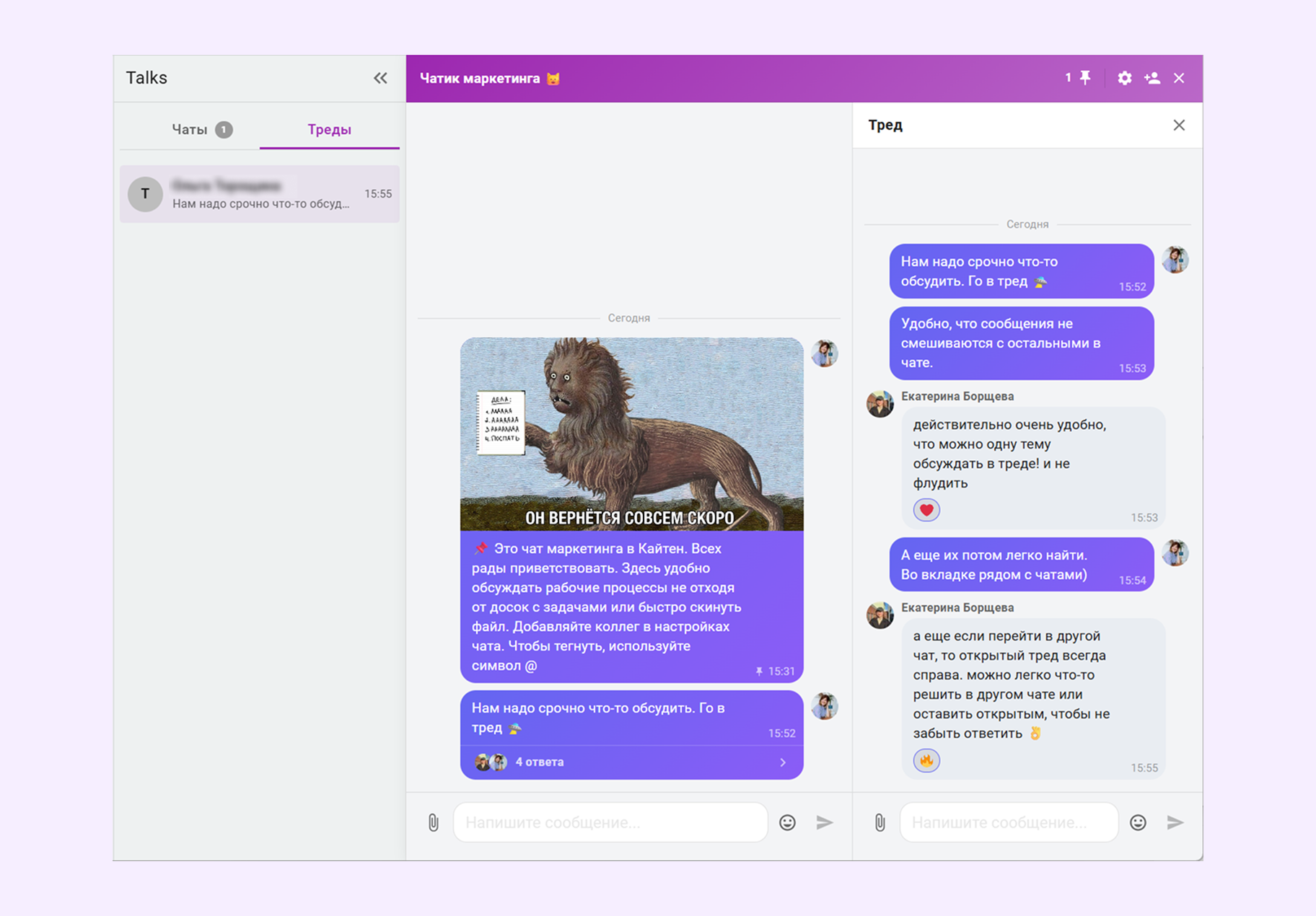Toggle heart reaction on Екатерина's message
1316x916 pixels.
pos(926,510)
